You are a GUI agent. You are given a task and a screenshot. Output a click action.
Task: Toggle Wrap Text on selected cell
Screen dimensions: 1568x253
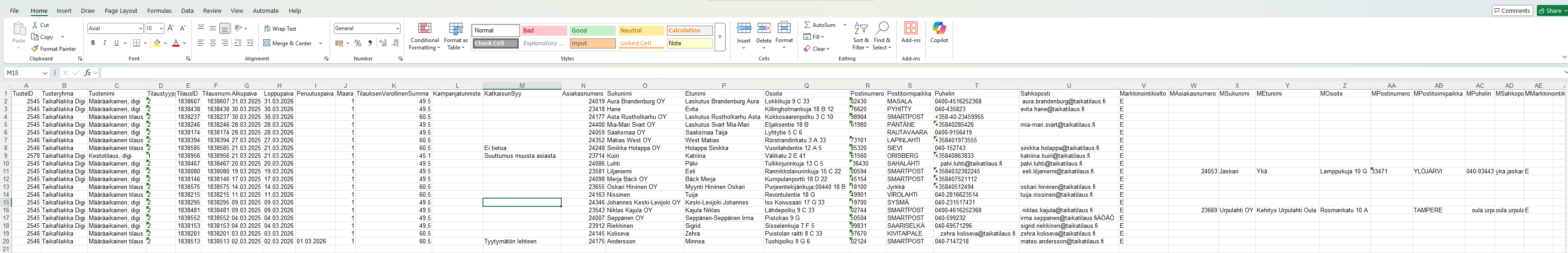280,28
